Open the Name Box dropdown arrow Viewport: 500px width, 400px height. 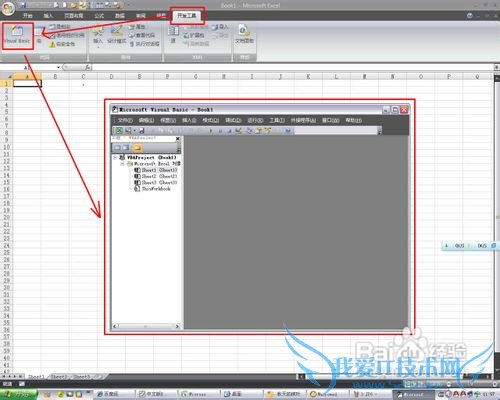tap(58, 68)
